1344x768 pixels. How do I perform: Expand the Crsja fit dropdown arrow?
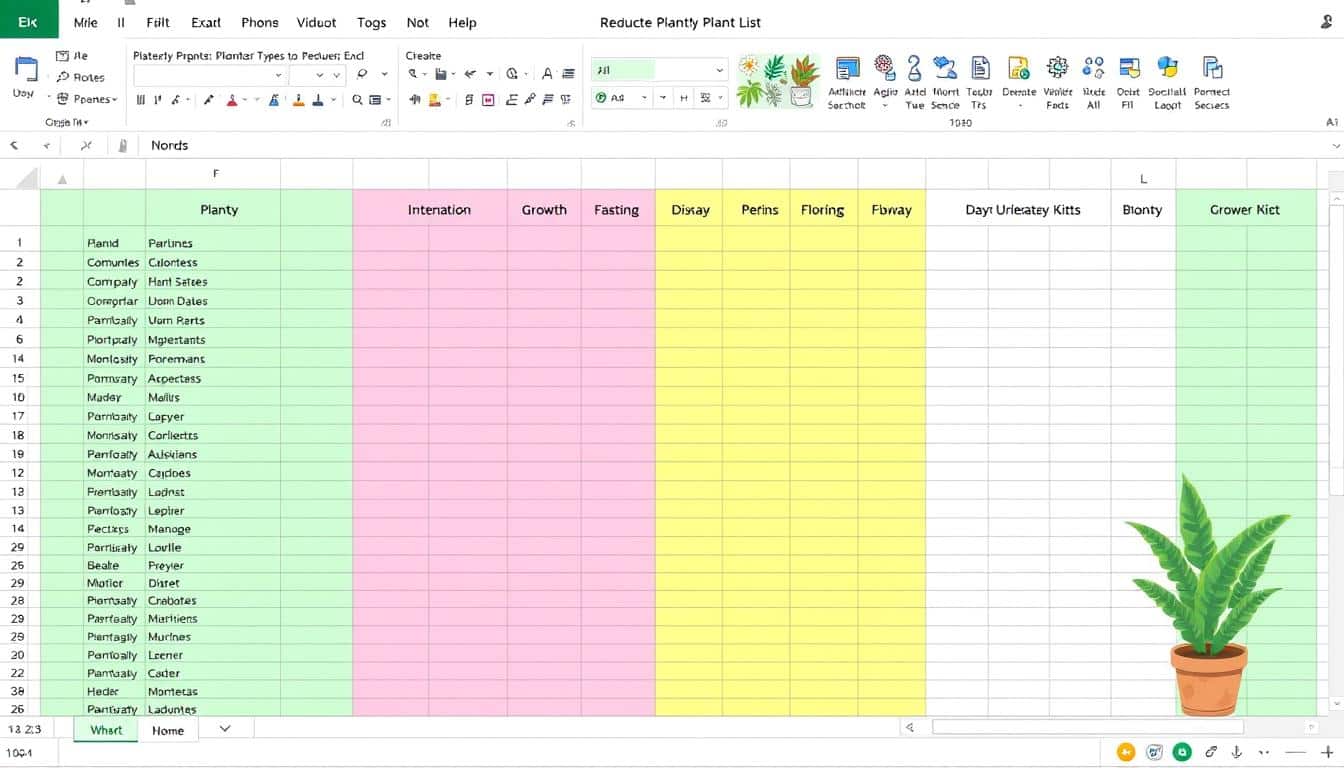pyautogui.click(x=85, y=122)
